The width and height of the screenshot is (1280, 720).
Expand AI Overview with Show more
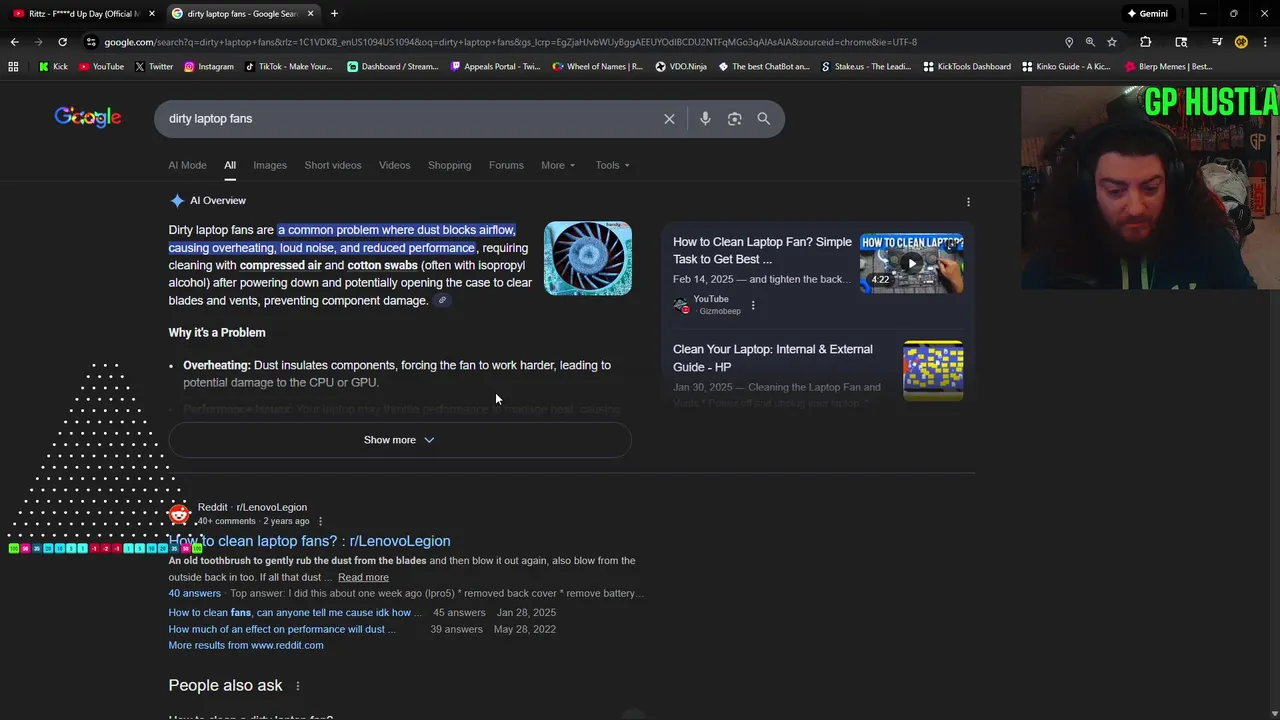tap(400, 441)
